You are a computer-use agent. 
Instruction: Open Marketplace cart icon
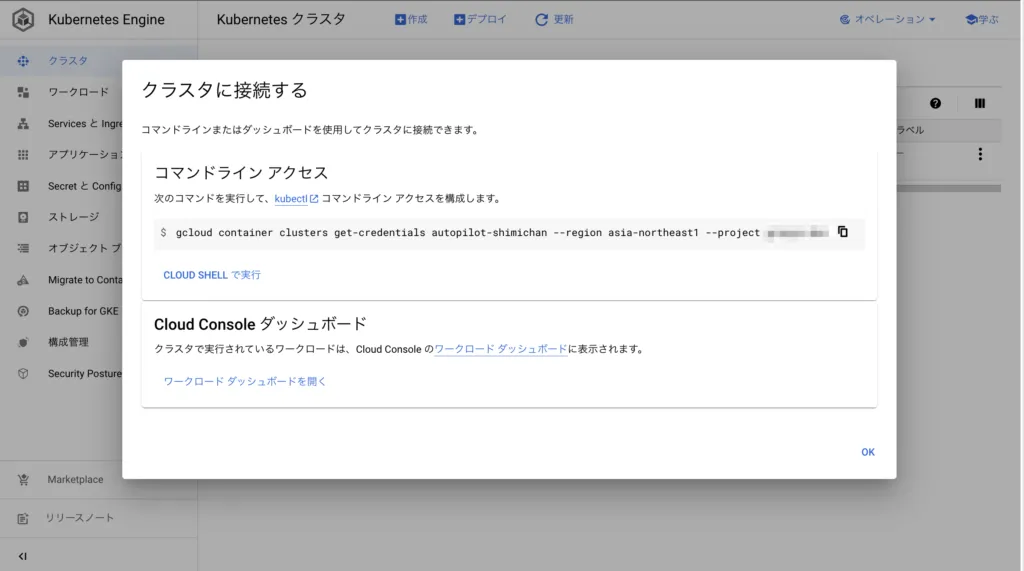coord(23,480)
